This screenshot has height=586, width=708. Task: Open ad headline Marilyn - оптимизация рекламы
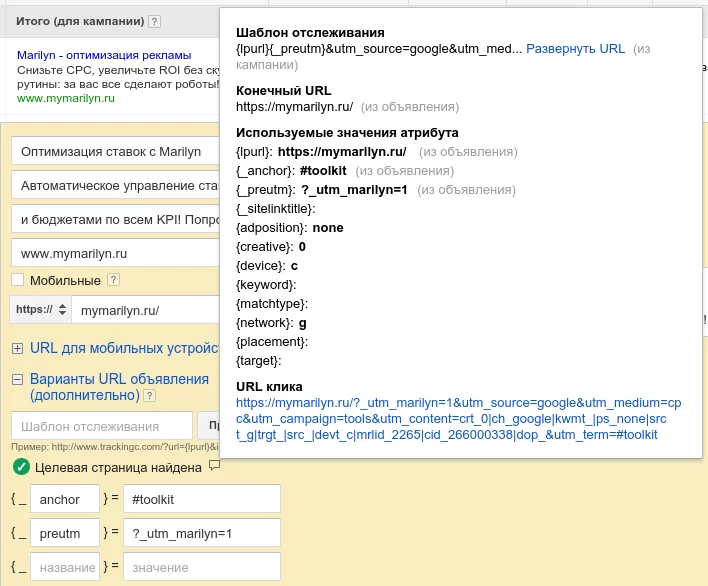click(104, 55)
